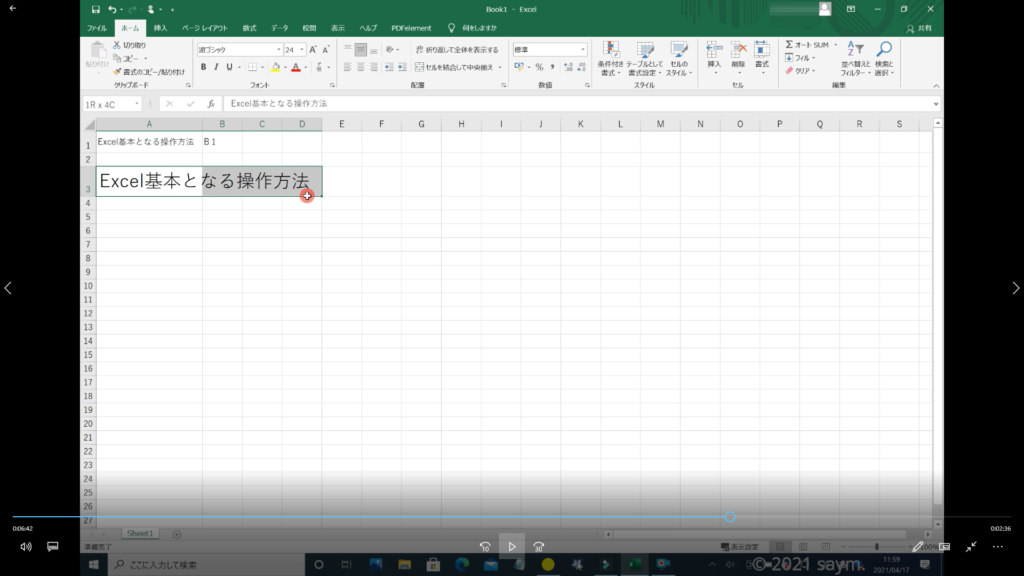Click the yellow fill color swatch
The height and width of the screenshot is (576, 1024).
(276, 68)
